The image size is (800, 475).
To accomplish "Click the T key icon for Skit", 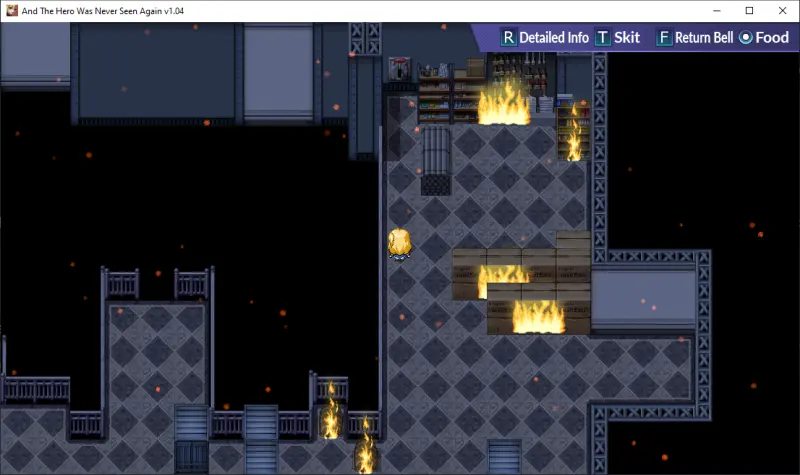I will pyautogui.click(x=603, y=38).
